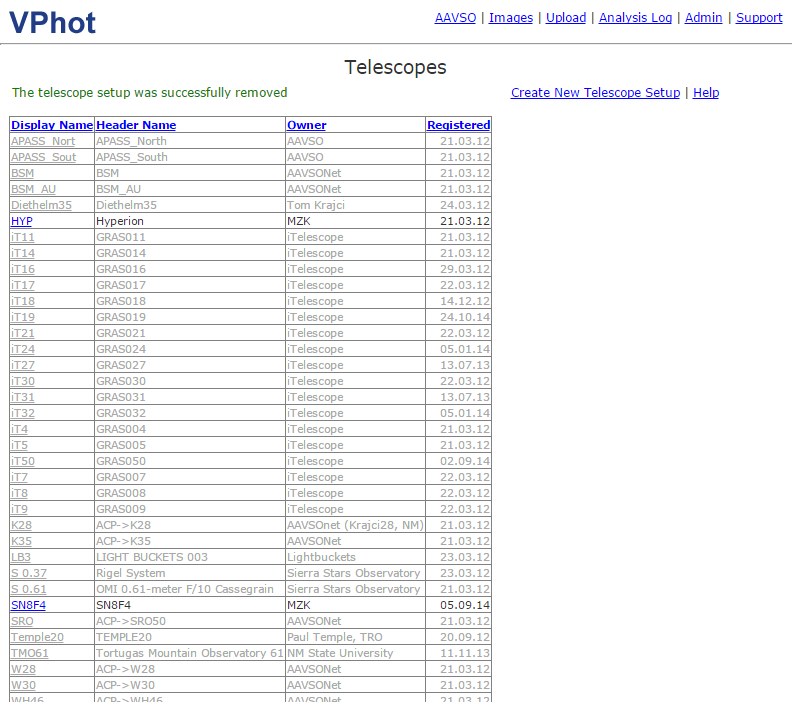Image resolution: width=795 pixels, height=702 pixels.
Task: Click the VPhot logo title
Action: [52, 22]
